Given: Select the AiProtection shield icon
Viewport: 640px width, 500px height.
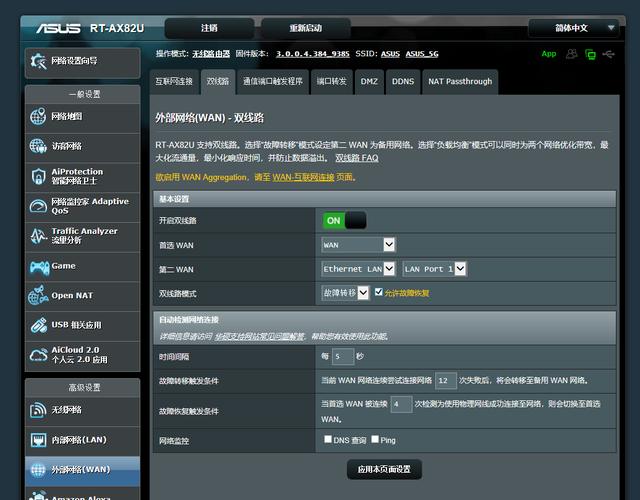Looking at the screenshot, I should coord(38,176).
